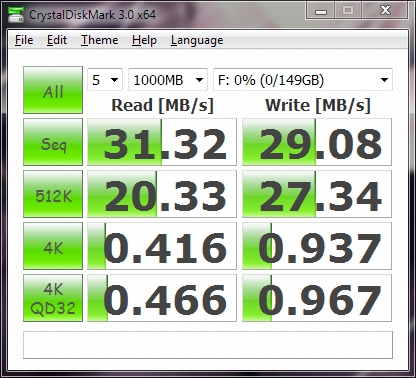Close the CrystalDiskMark window
The width and height of the screenshot is (416, 378).
[385, 11]
